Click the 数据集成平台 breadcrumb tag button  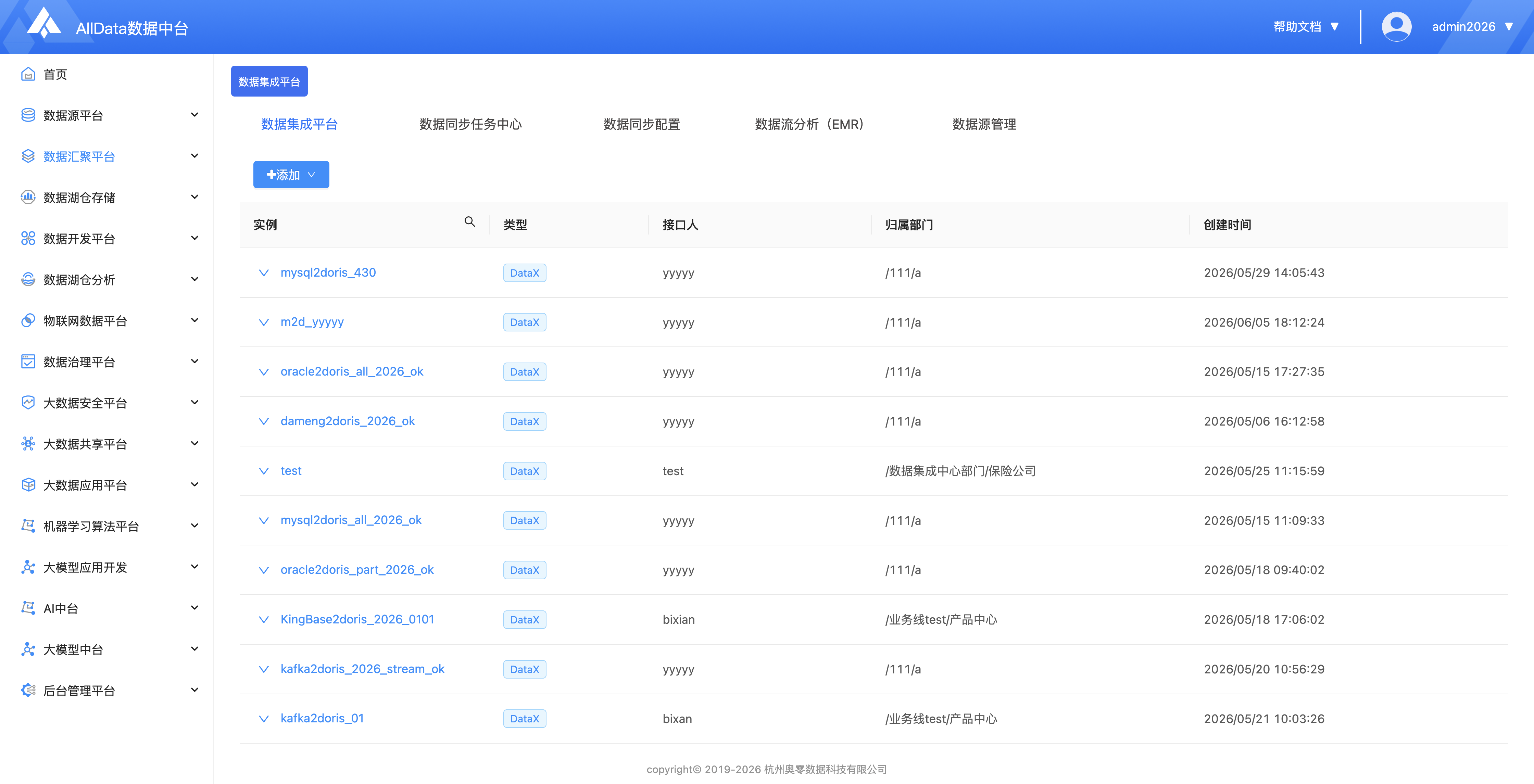(269, 81)
